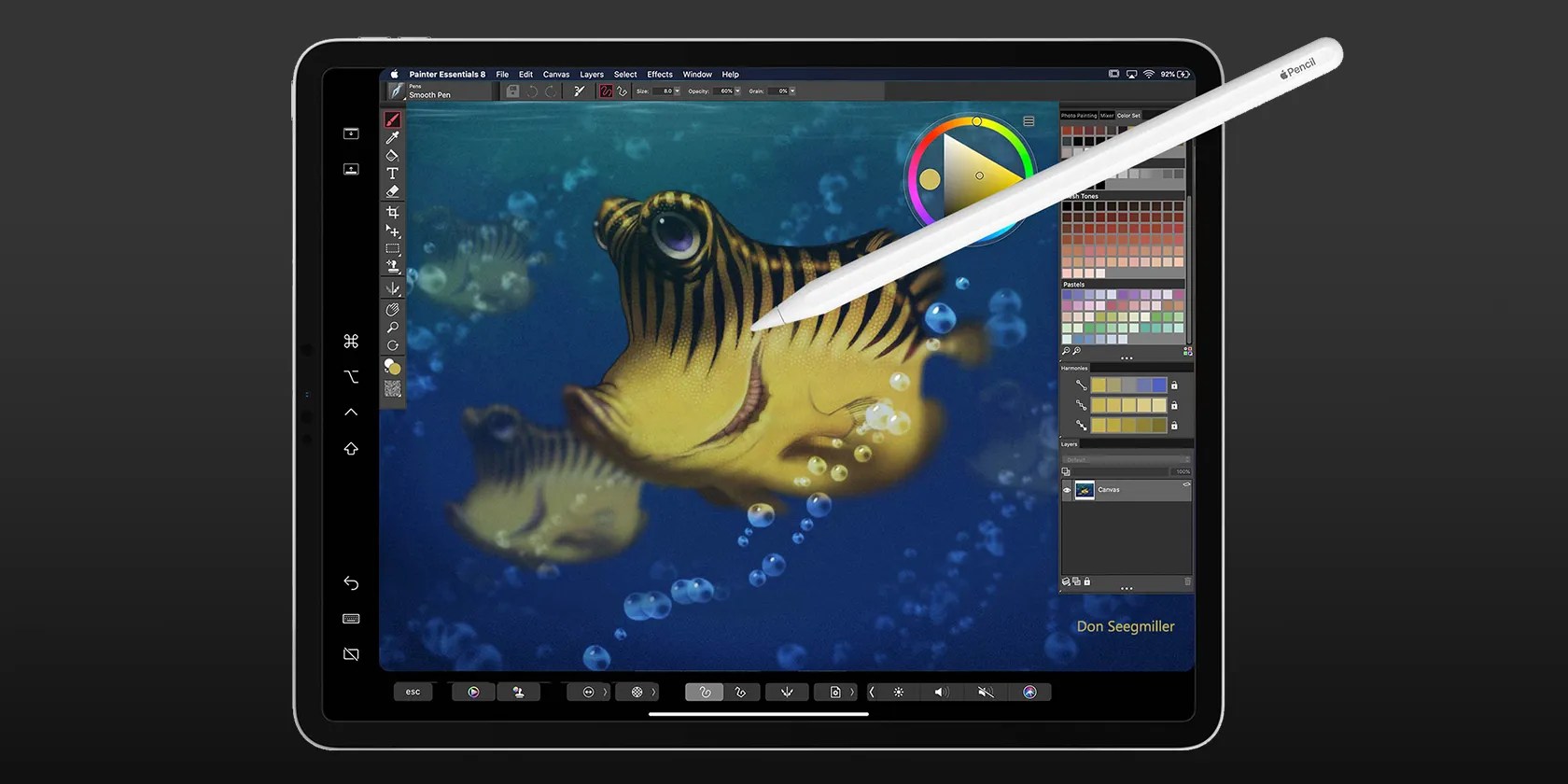This screenshot has width=1568, height=784.
Task: Select the Rectangular Selection tool
Action: click(x=393, y=249)
